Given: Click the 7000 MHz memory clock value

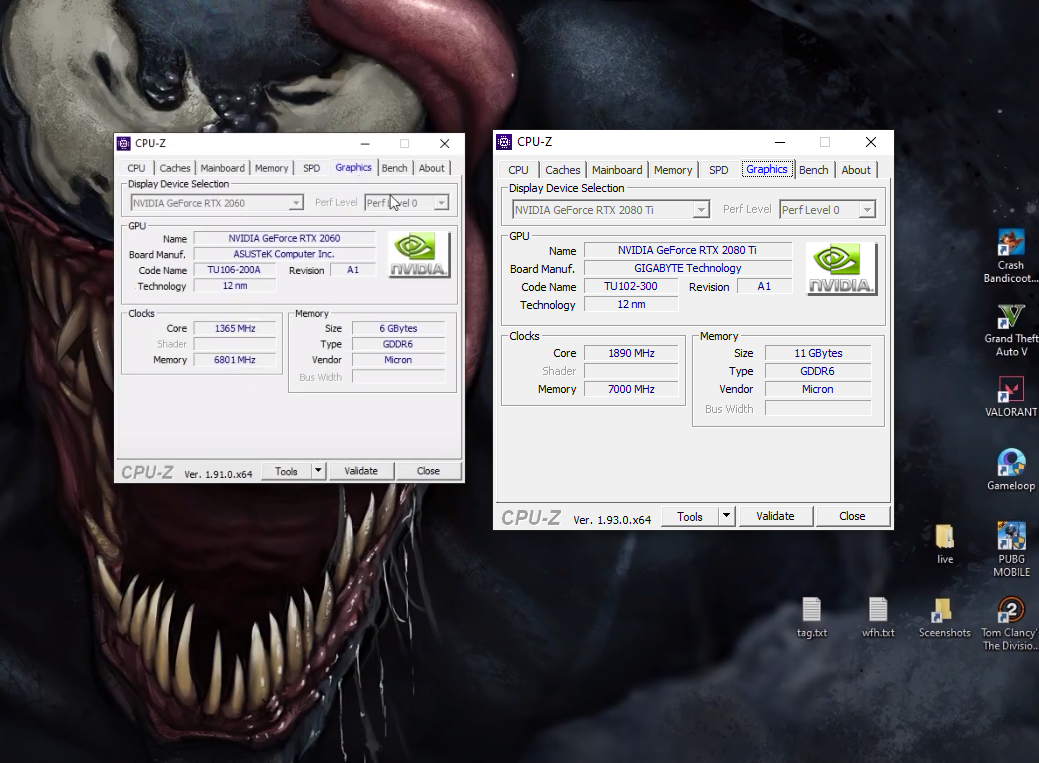Looking at the screenshot, I should click(631, 389).
